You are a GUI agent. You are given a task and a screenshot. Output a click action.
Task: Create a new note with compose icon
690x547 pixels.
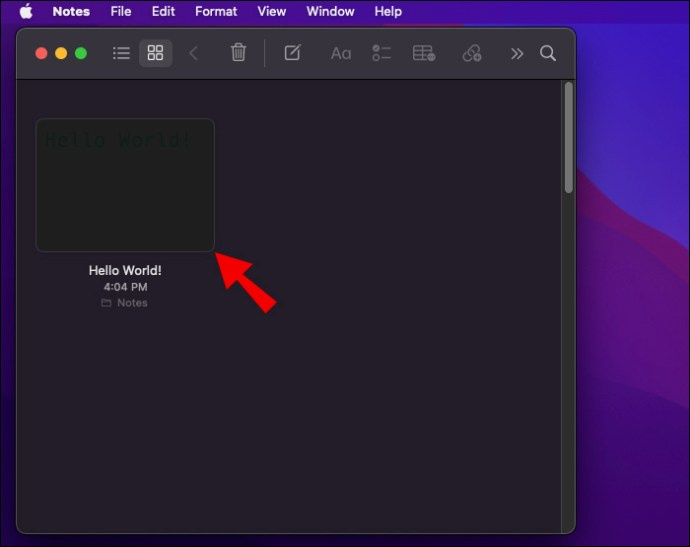click(292, 53)
